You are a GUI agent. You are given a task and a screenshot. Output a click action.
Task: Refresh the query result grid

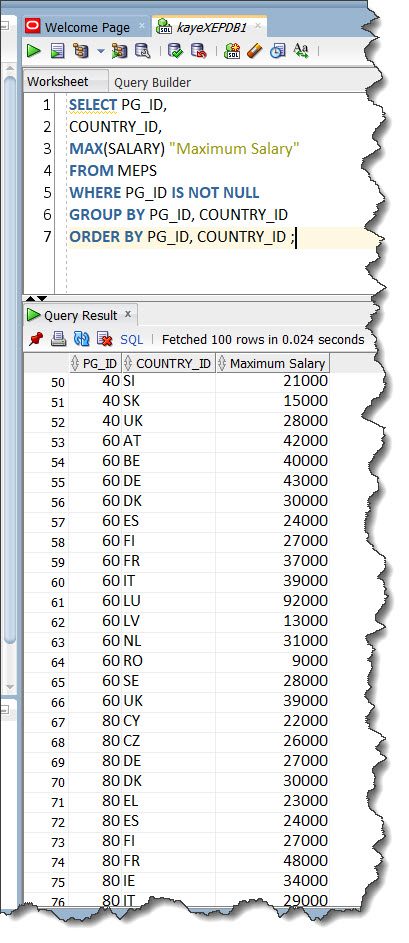(81, 339)
